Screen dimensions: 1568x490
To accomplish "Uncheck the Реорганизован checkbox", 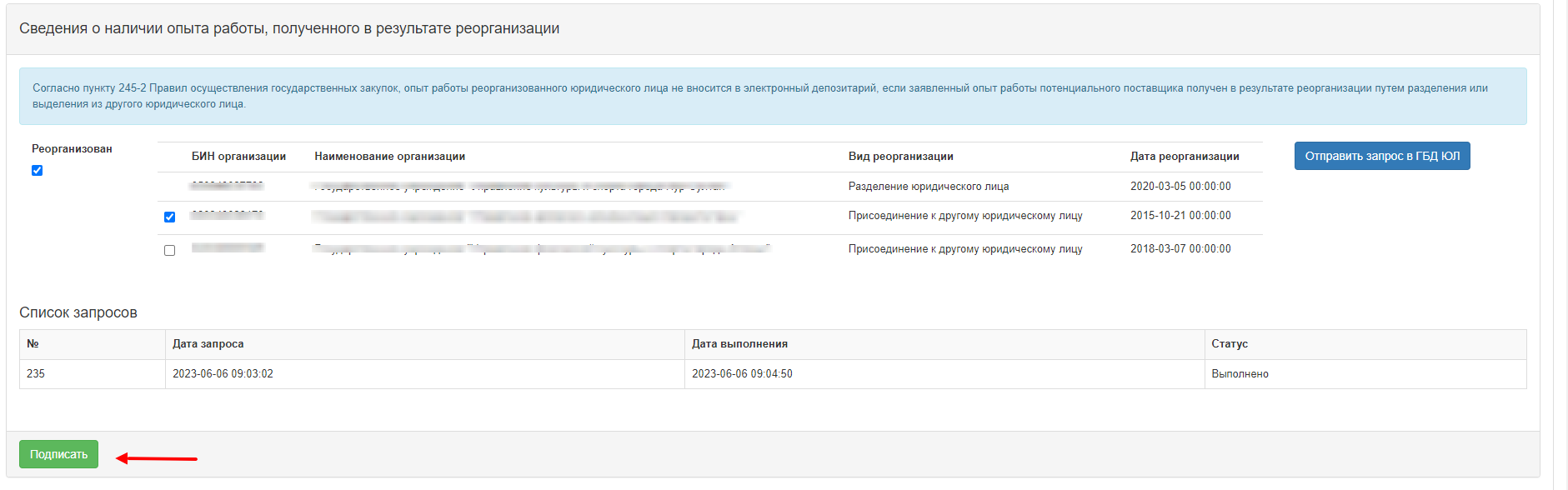I will click(37, 171).
